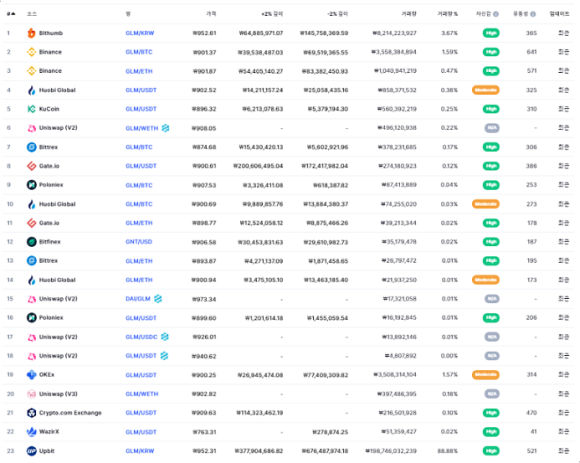Click the Bithumb exchange logo
Screen dimensions: 580x463
(31, 33)
